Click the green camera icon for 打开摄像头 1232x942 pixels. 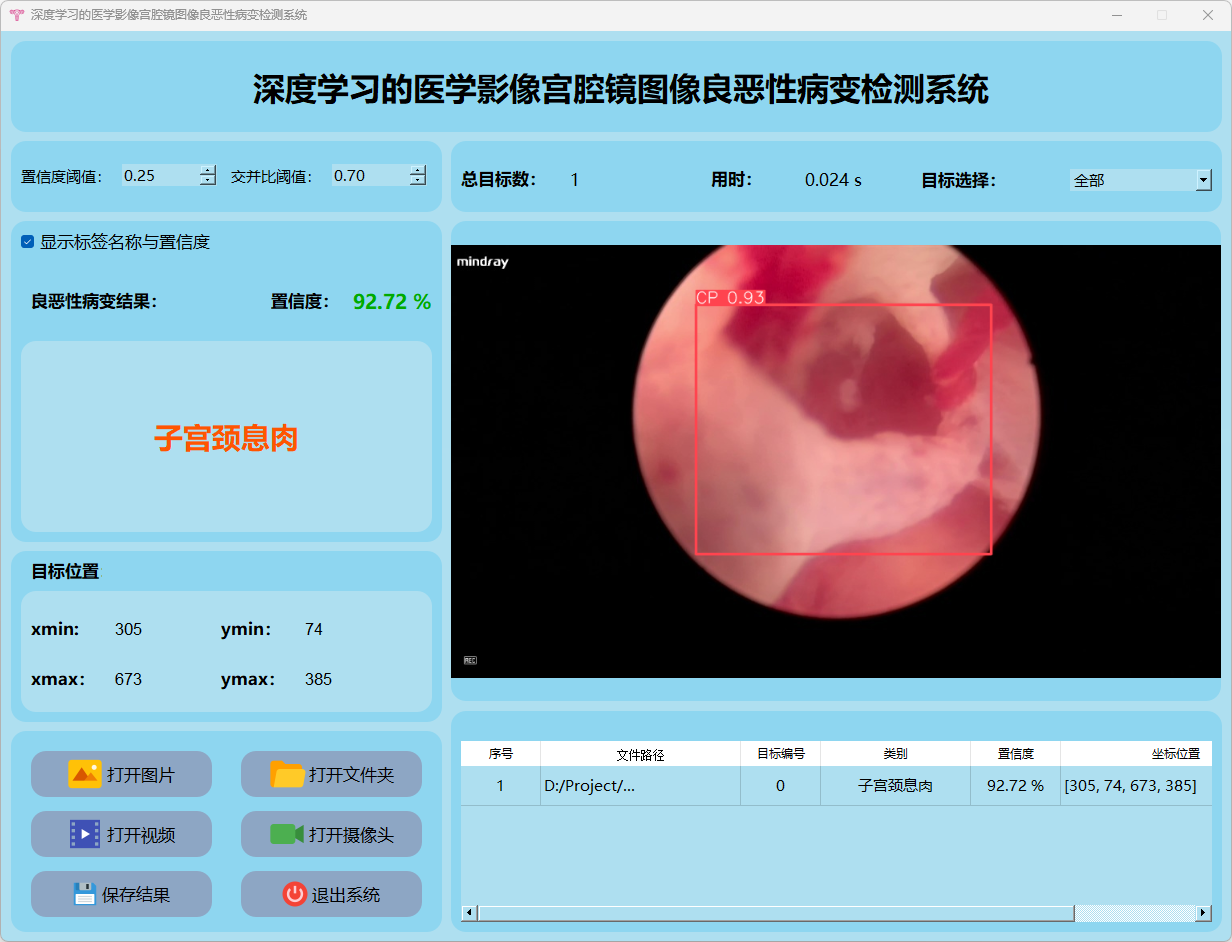[x=286, y=834]
